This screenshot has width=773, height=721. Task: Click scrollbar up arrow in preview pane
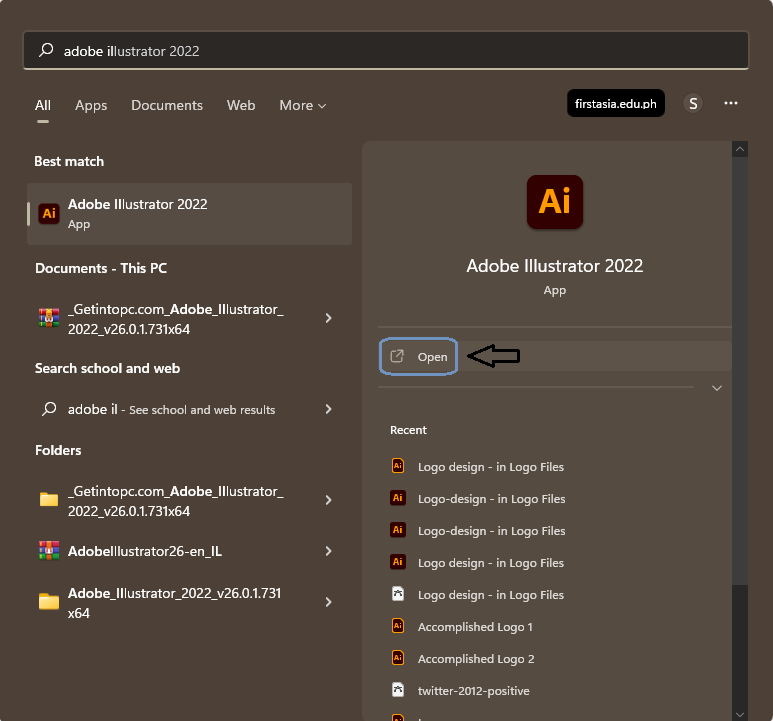(740, 149)
